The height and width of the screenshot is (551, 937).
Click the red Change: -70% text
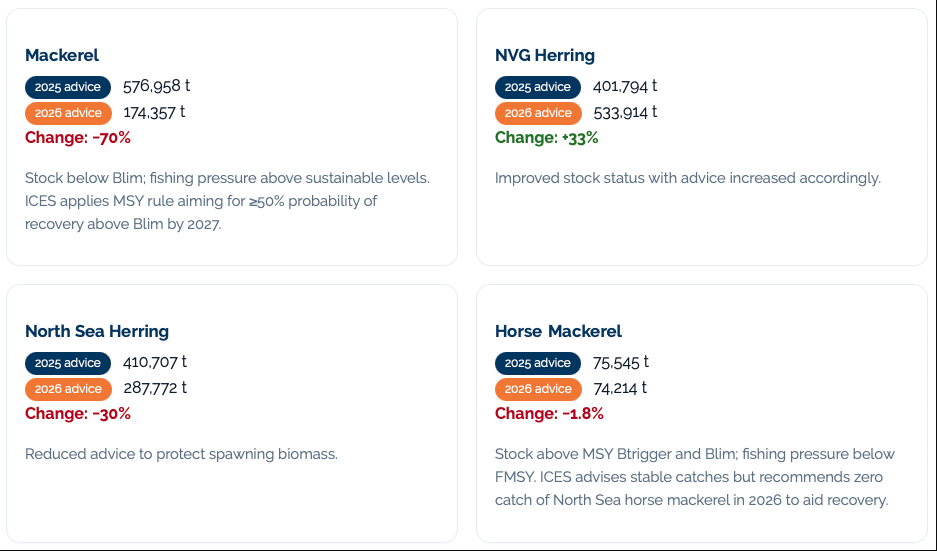(x=78, y=137)
